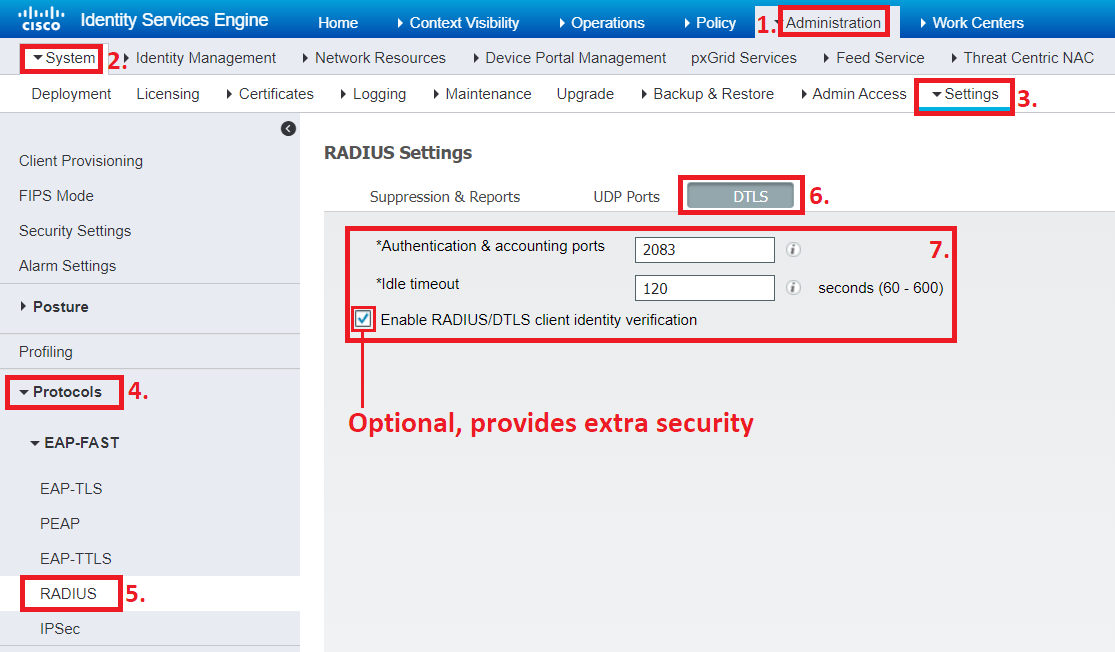Click info icon beside Authentication & accounting ports
This screenshot has width=1115, height=652.
point(792,250)
